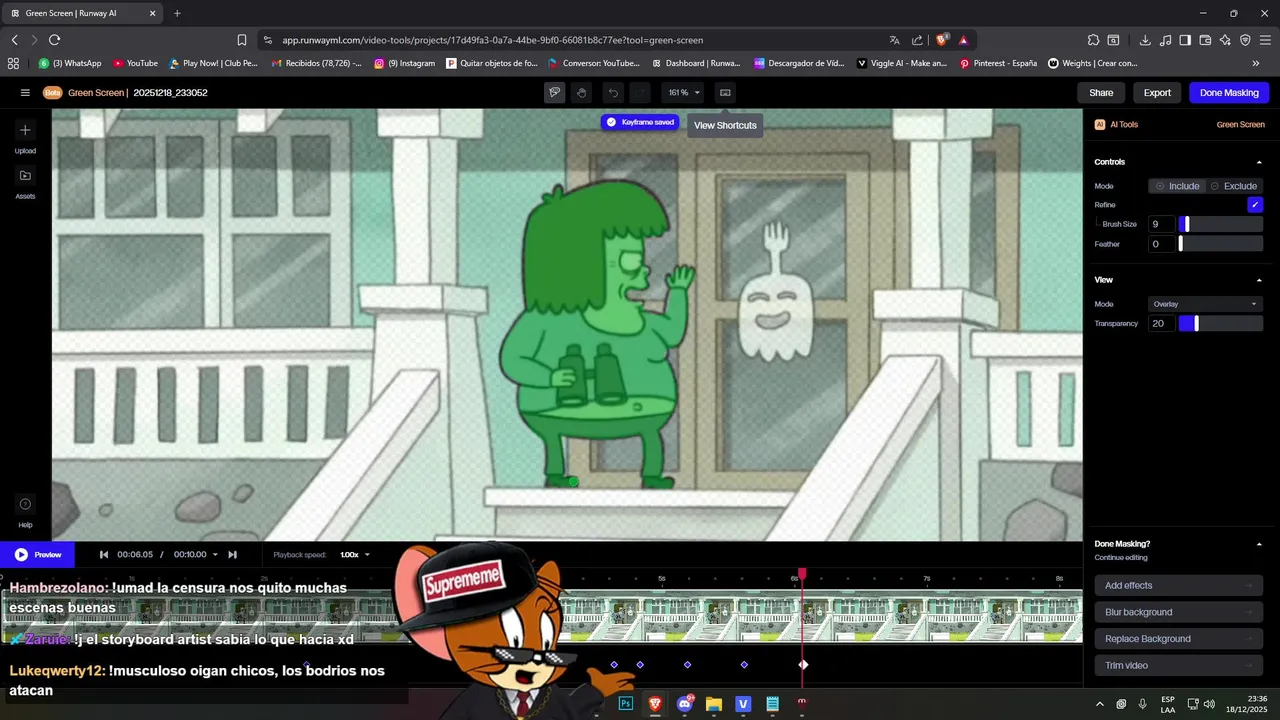Open File Explorer from taskbar
The height and width of the screenshot is (720, 1280).
pos(714,704)
